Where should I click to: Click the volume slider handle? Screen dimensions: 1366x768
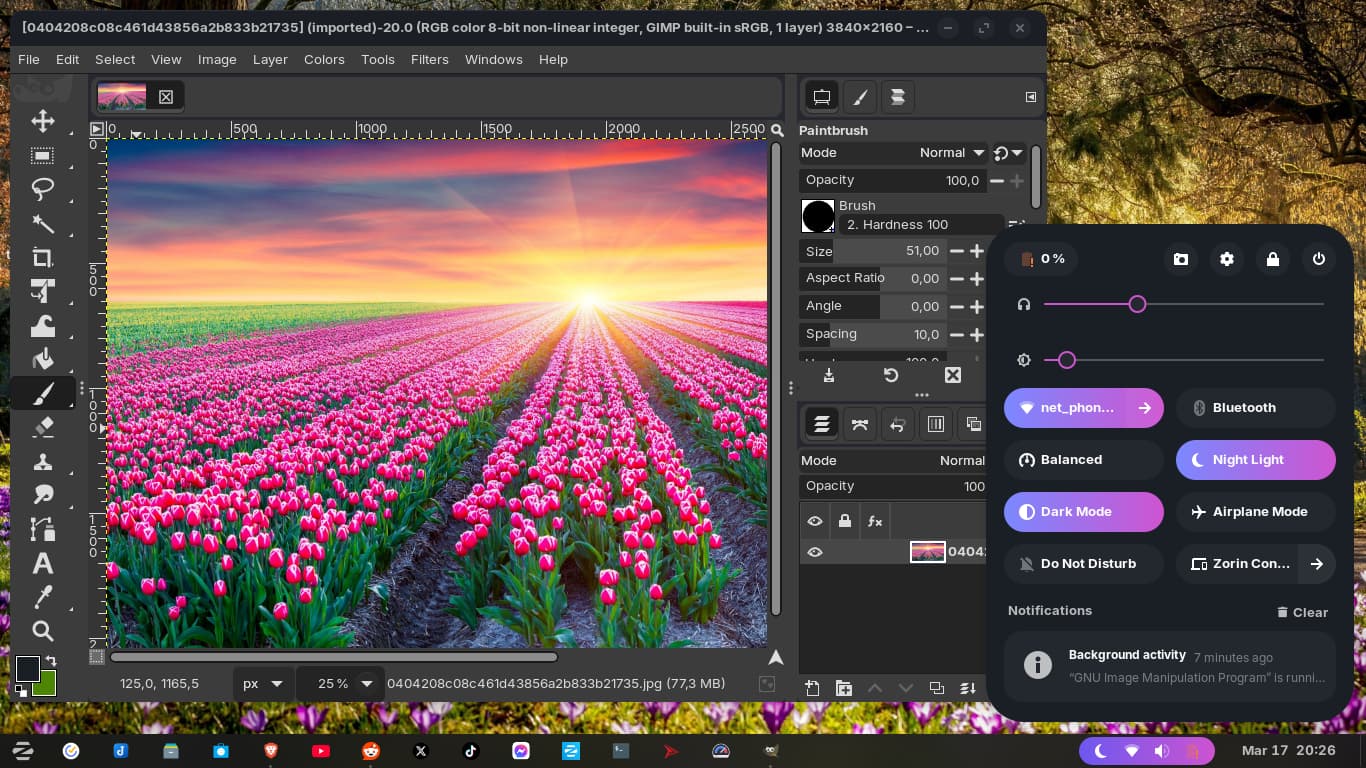tap(1137, 304)
